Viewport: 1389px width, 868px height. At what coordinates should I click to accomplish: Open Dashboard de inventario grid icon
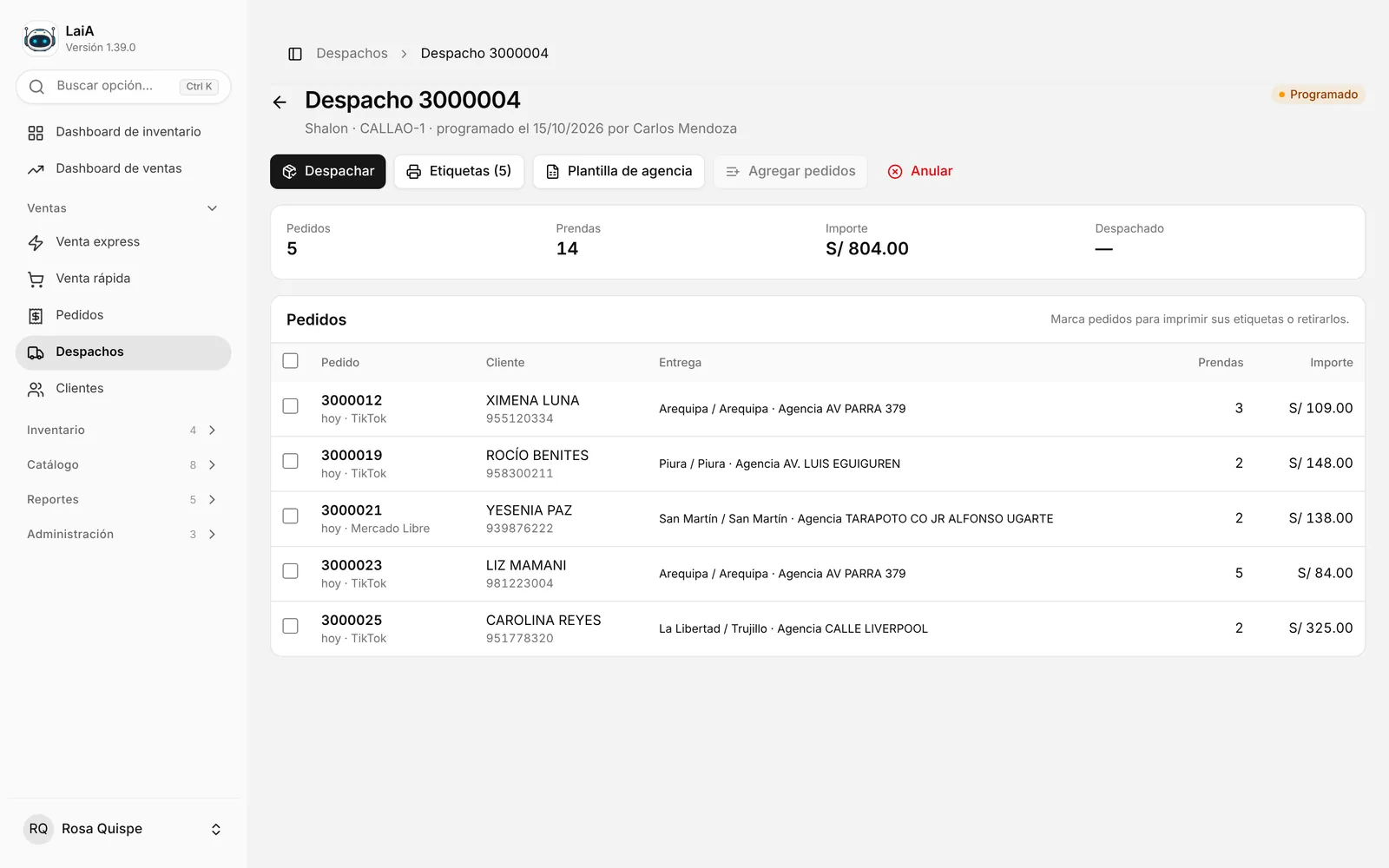click(36, 133)
